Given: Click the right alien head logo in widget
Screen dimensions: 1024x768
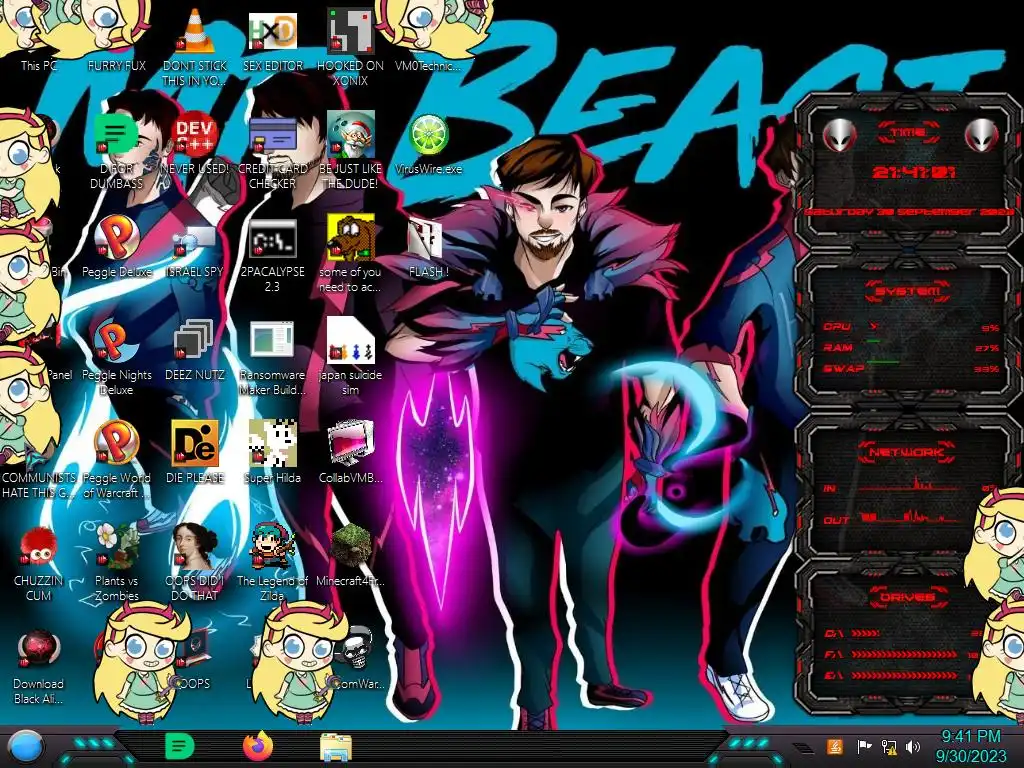Looking at the screenshot, I should 982,136.
